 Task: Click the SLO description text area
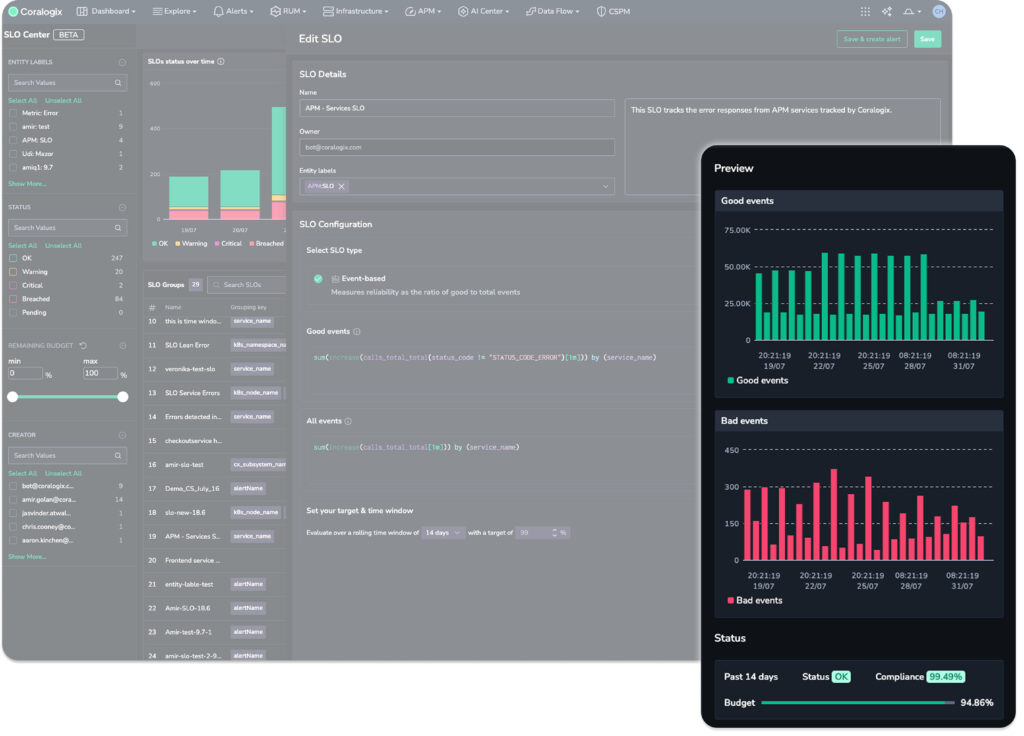(782, 146)
